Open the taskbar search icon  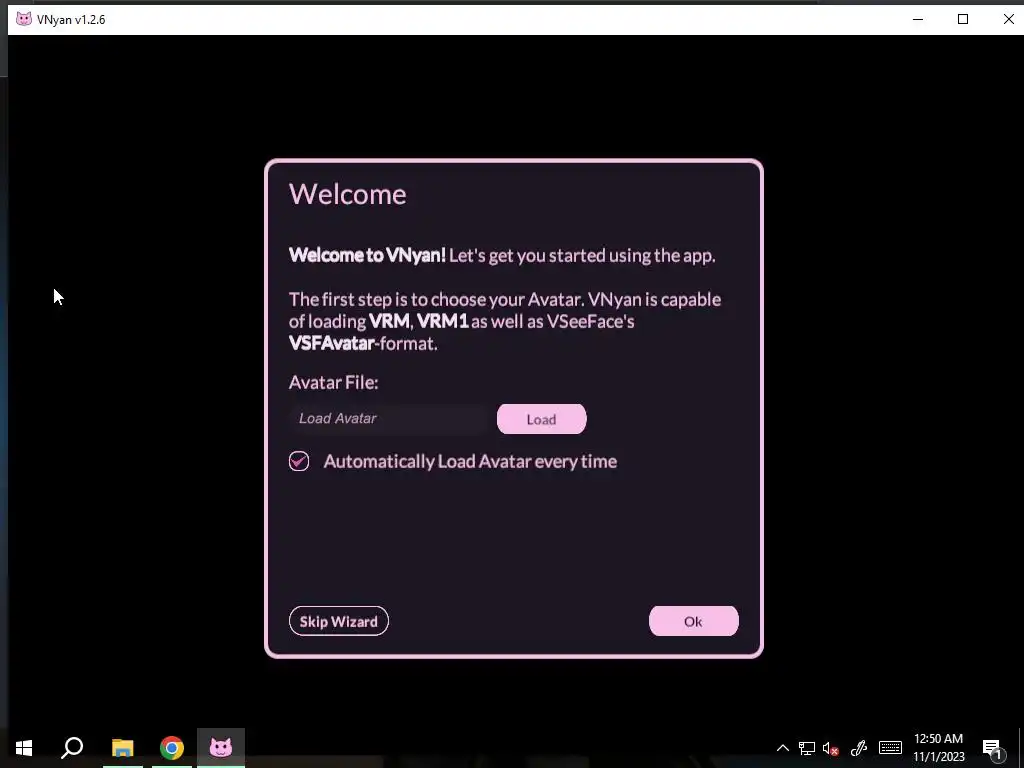point(72,748)
